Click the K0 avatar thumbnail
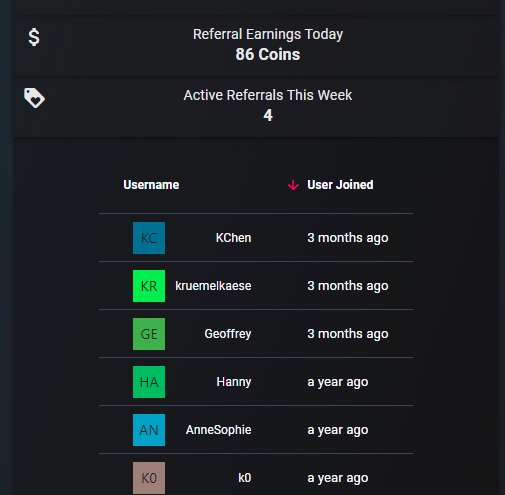Viewport: 505px width, 495px height. (149, 478)
